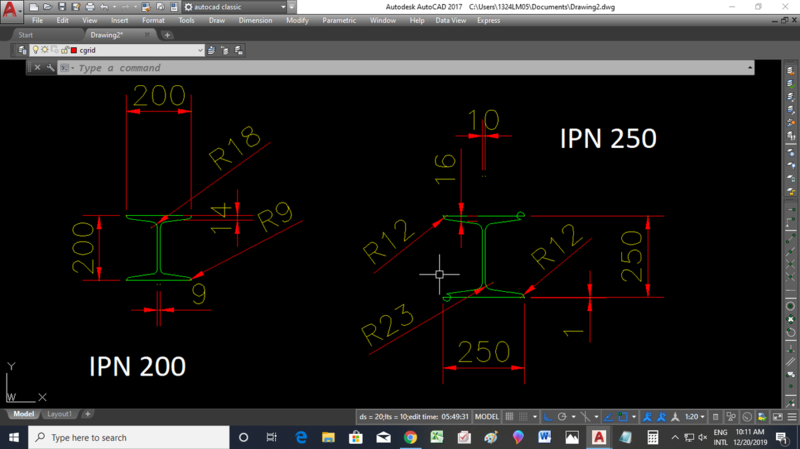Open polar tracking angle dropdown arrow
800x449 pixels.
(x=573, y=417)
